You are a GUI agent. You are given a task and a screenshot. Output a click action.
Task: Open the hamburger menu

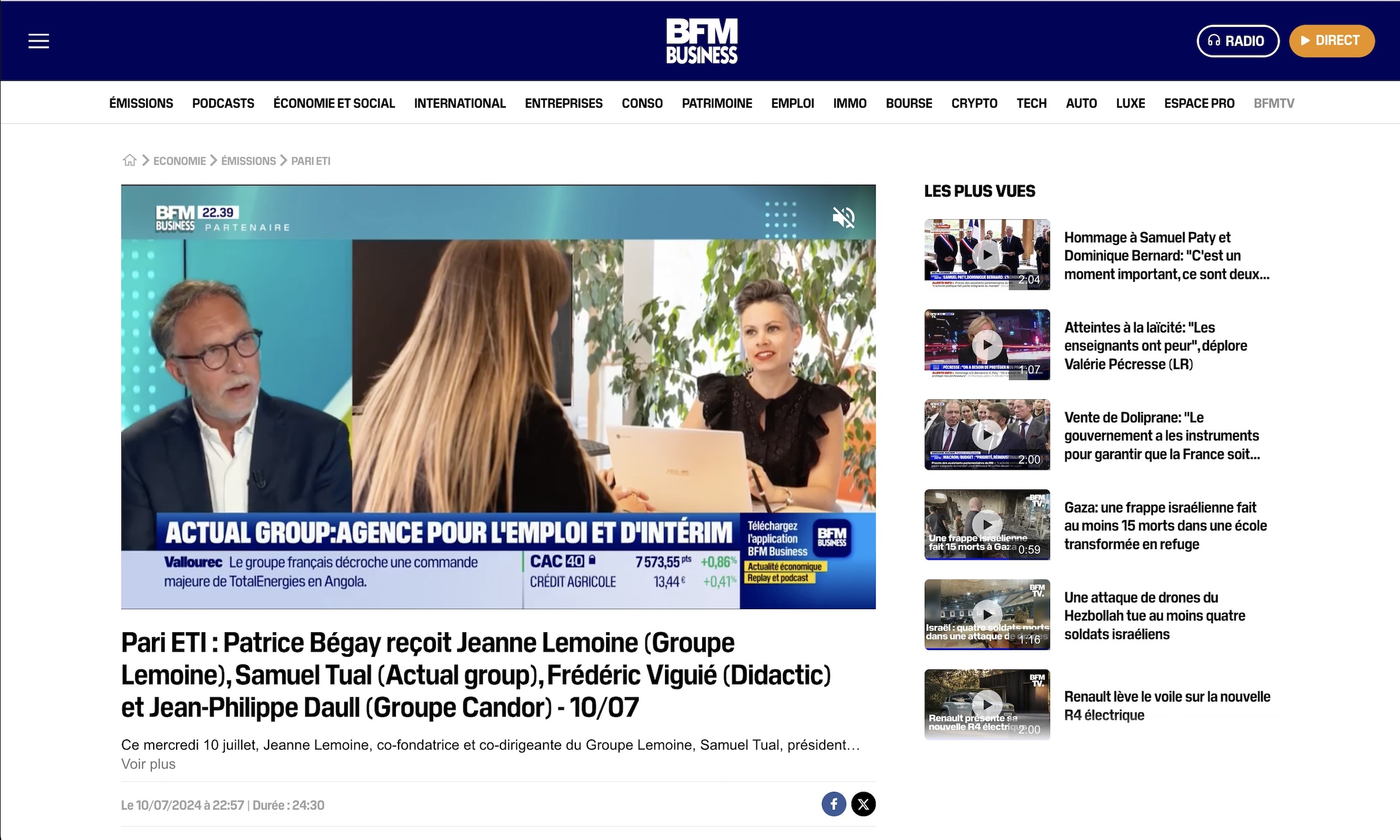[38, 41]
